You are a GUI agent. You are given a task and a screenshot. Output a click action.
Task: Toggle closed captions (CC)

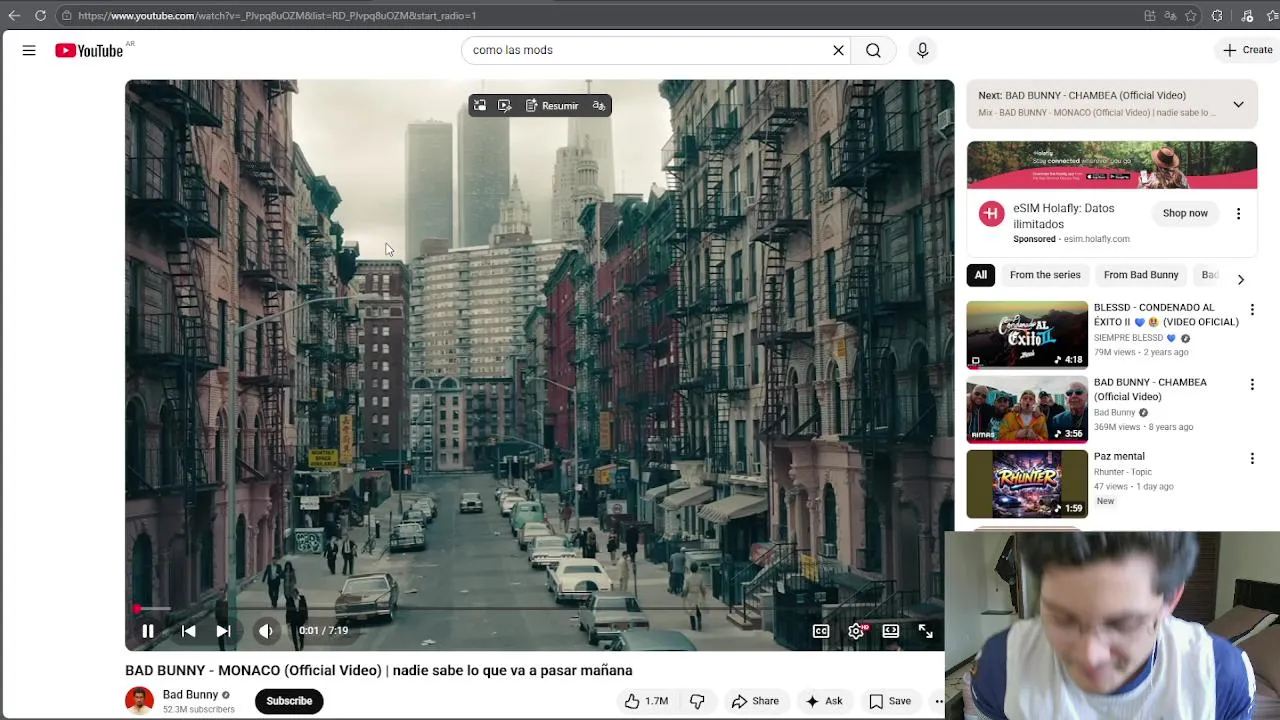pyautogui.click(x=821, y=631)
